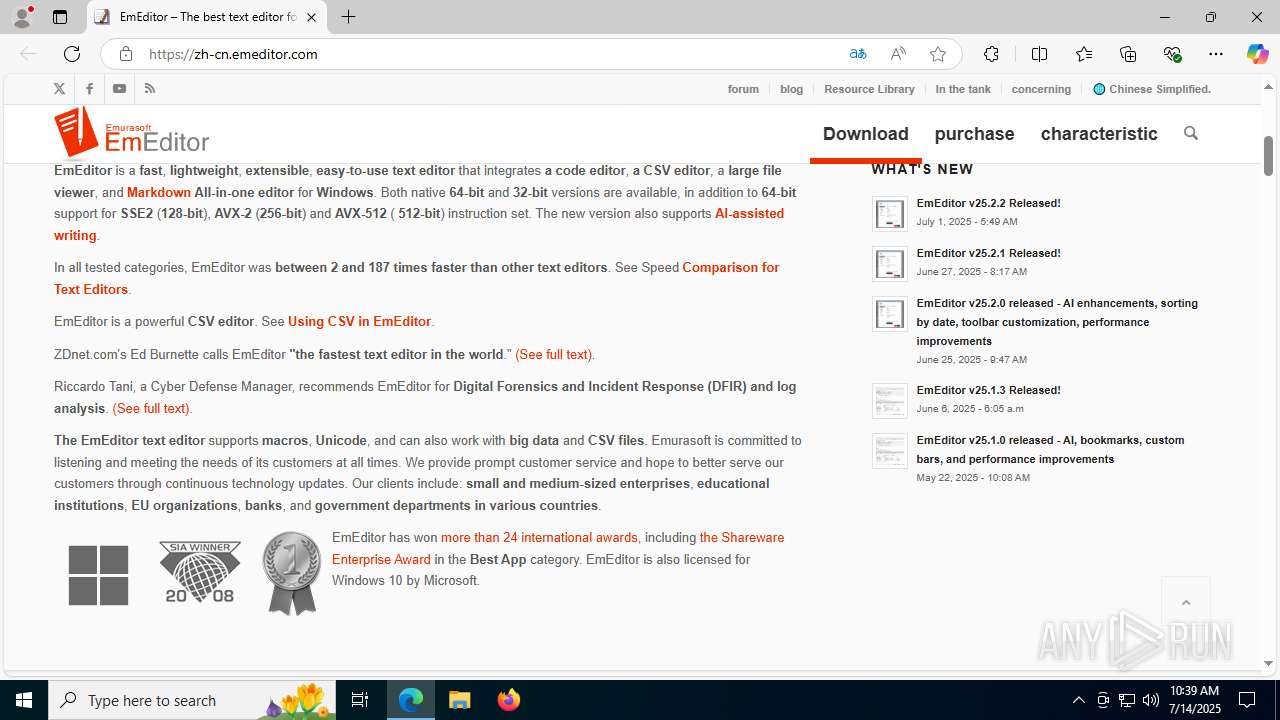Click the taskbar clock showing 10:39 AM
1280x720 pixels.
coord(1194,700)
